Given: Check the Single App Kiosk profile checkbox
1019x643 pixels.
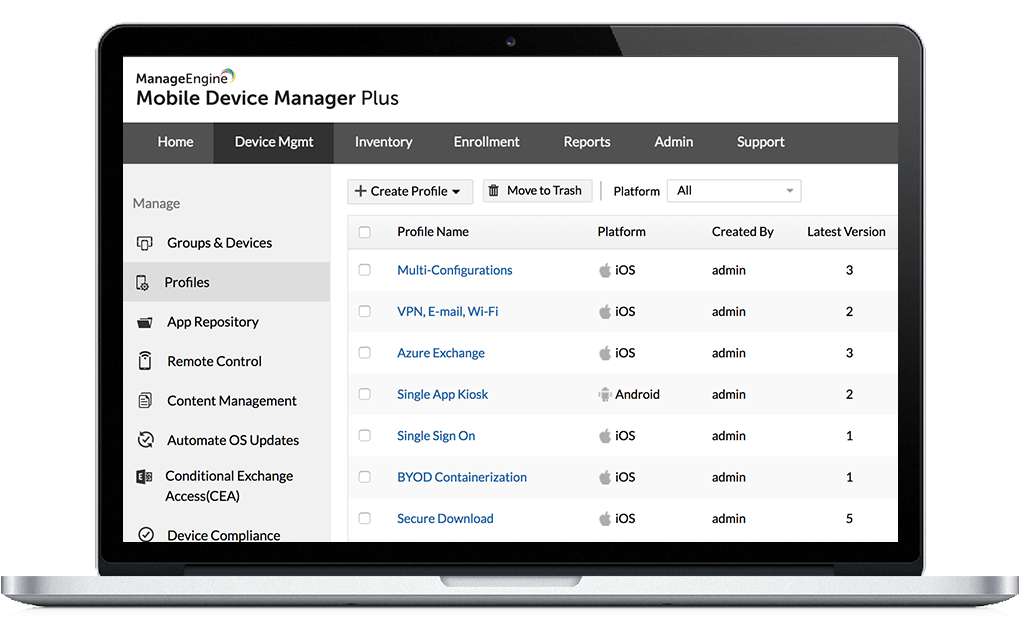Looking at the screenshot, I should tap(365, 395).
